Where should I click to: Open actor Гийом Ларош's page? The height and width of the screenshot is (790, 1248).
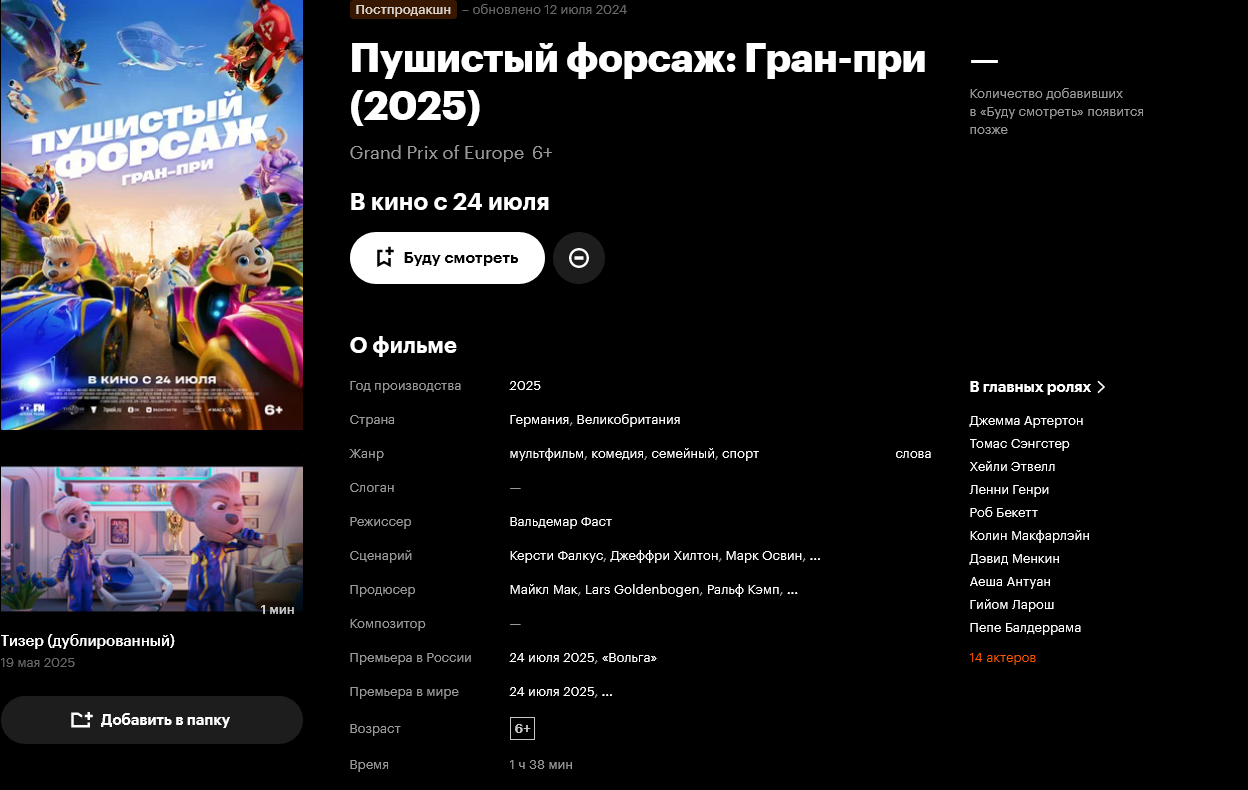click(x=1012, y=605)
